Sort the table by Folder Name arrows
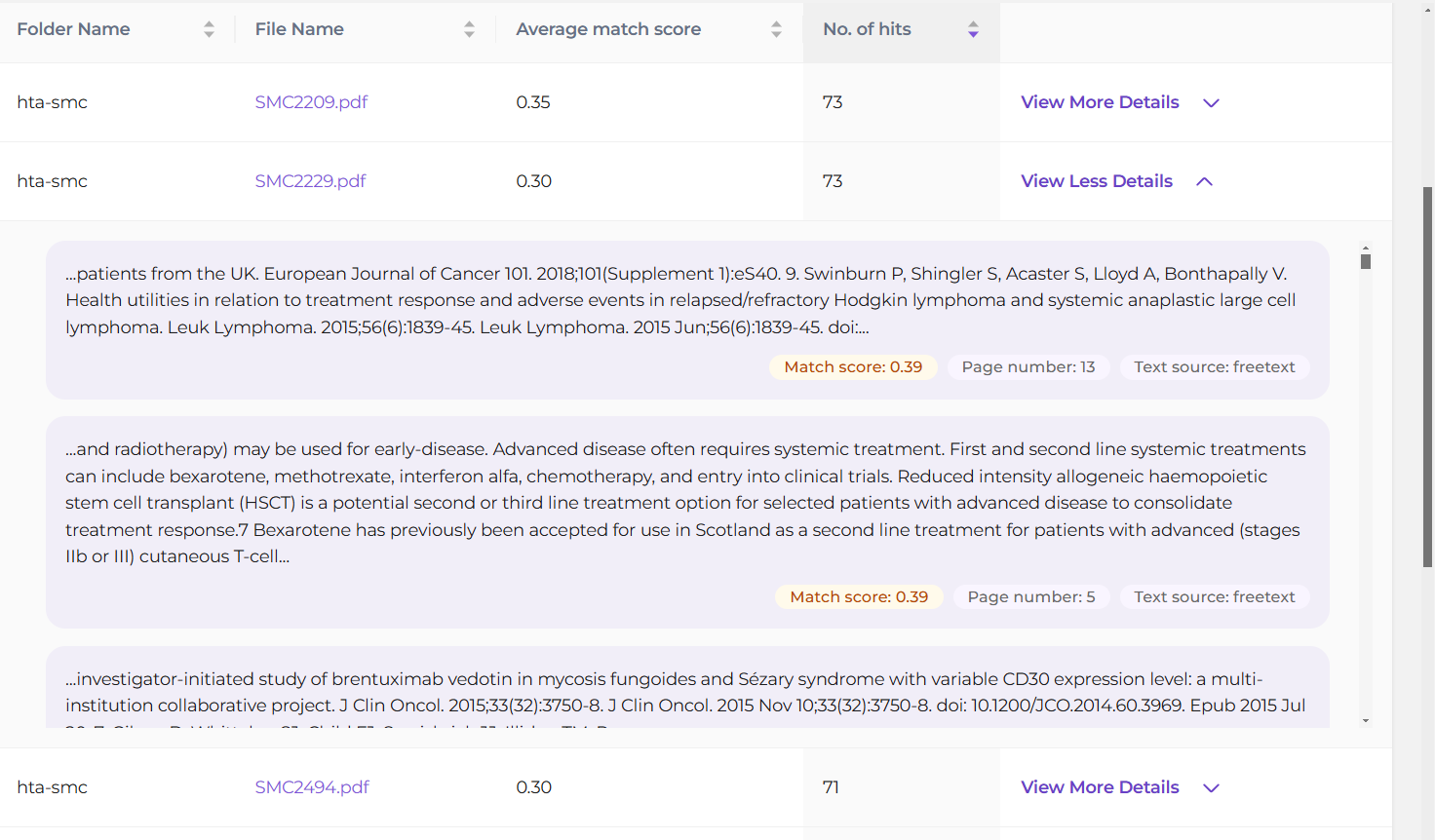This screenshot has width=1435, height=840. [x=209, y=30]
